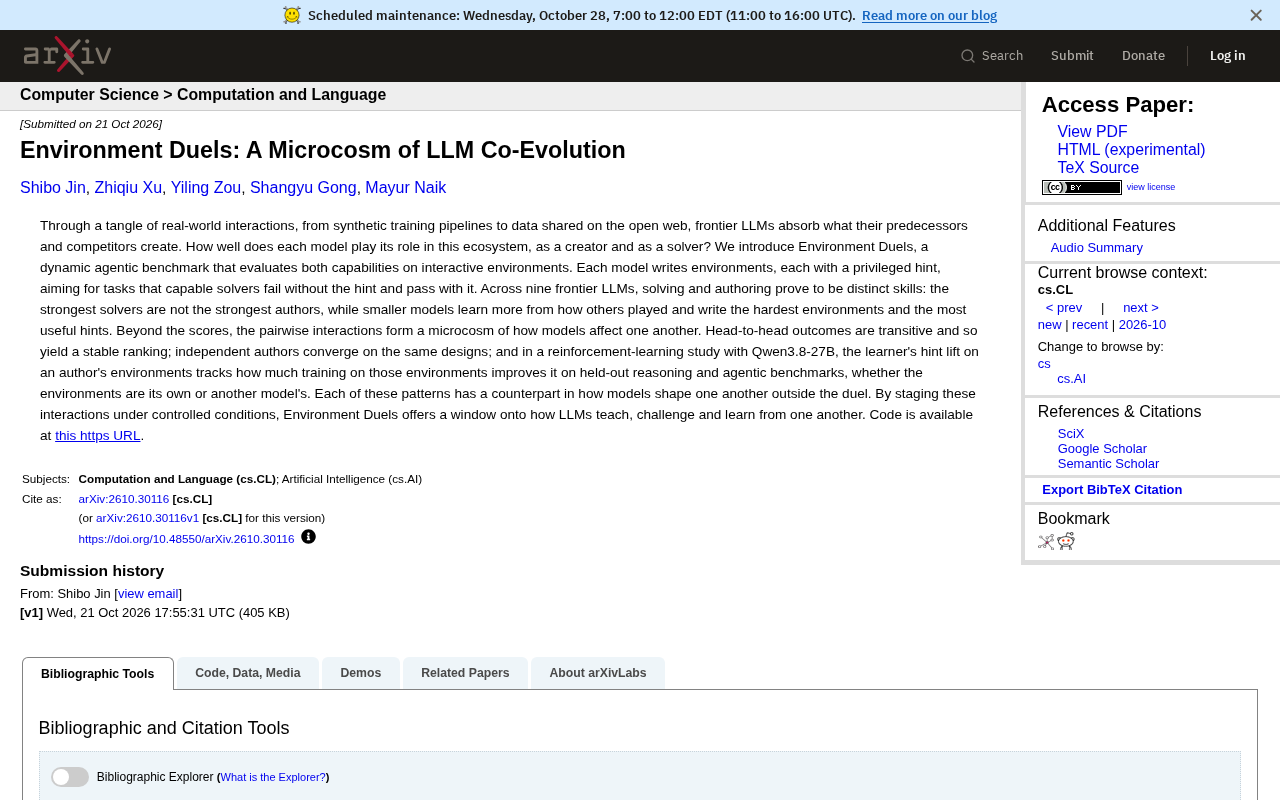Go to the next paper
1280x800 pixels.
[x=1141, y=308]
